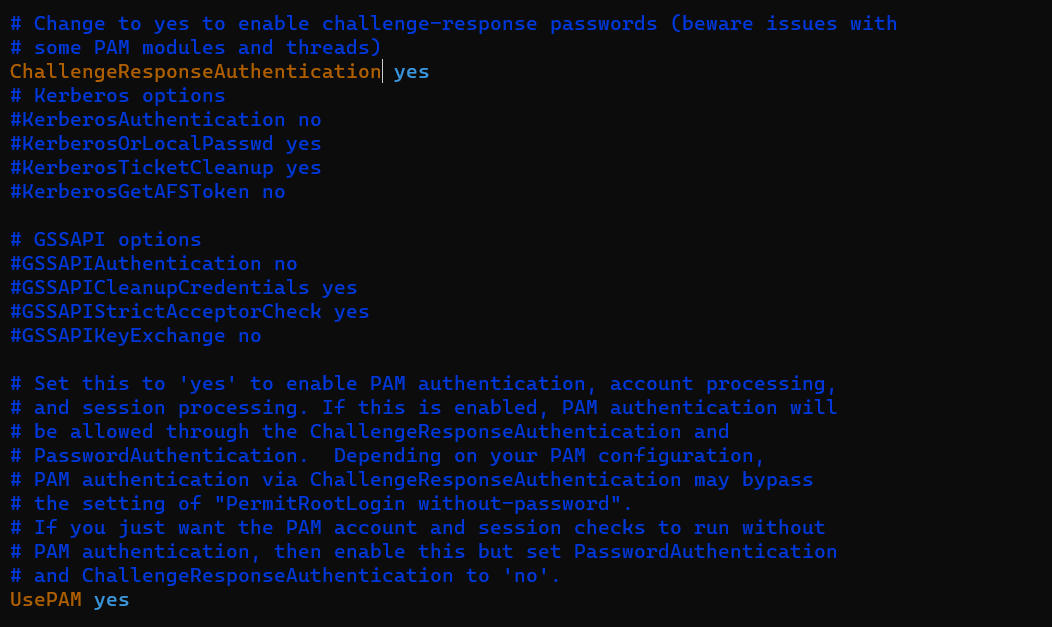Click the '# Kerberos options' comment line
Viewport: 1052px width, 627px height.
(x=117, y=96)
